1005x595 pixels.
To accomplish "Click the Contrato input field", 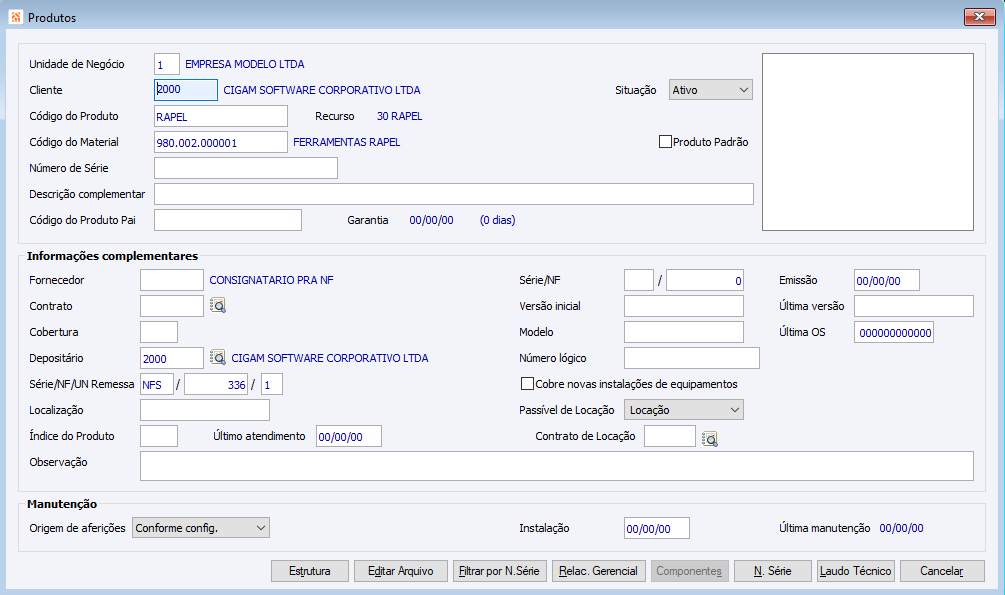I will (172, 306).
